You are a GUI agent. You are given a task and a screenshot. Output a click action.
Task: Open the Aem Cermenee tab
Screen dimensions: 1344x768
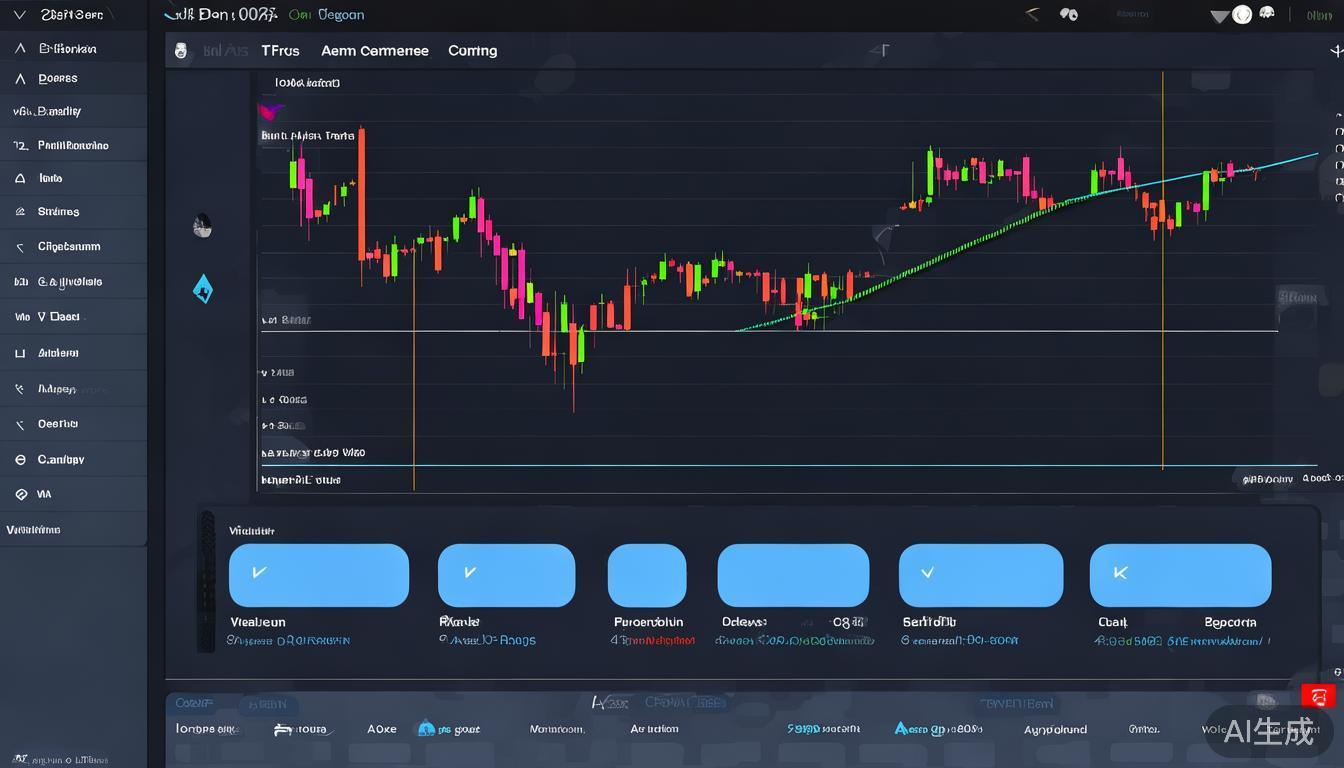[x=375, y=50]
